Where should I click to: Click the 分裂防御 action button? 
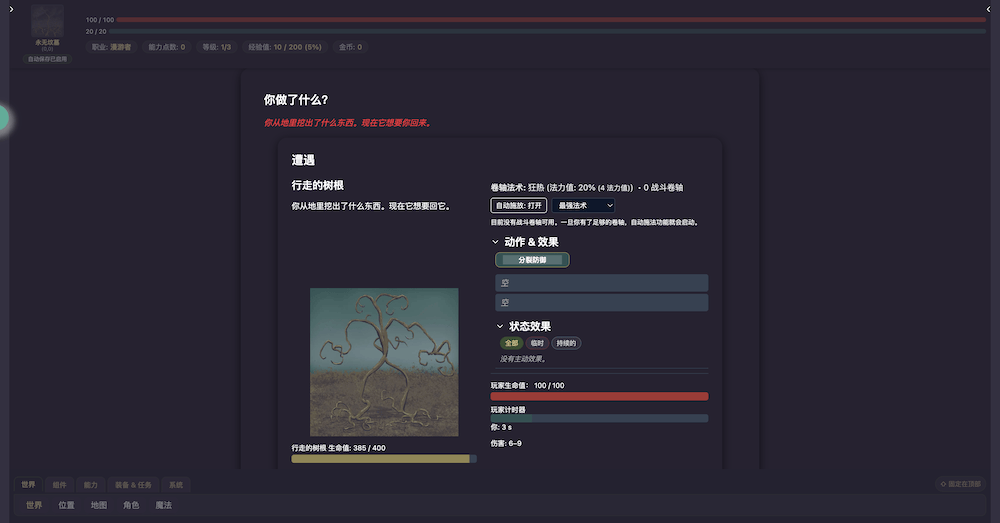click(532, 260)
